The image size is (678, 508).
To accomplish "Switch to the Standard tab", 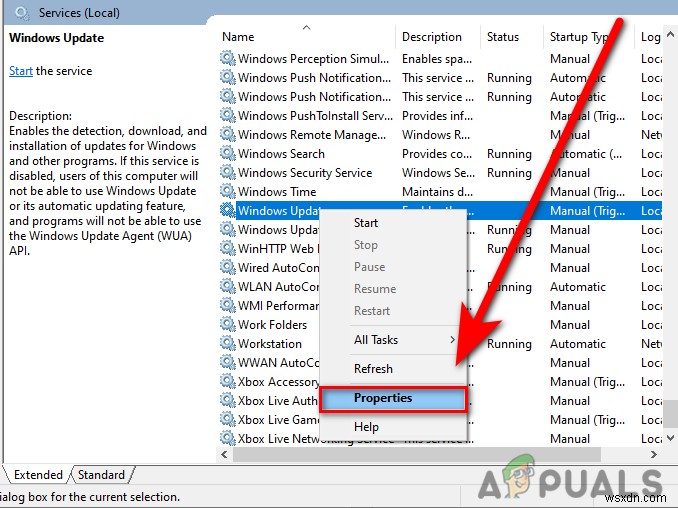I will 101,475.
